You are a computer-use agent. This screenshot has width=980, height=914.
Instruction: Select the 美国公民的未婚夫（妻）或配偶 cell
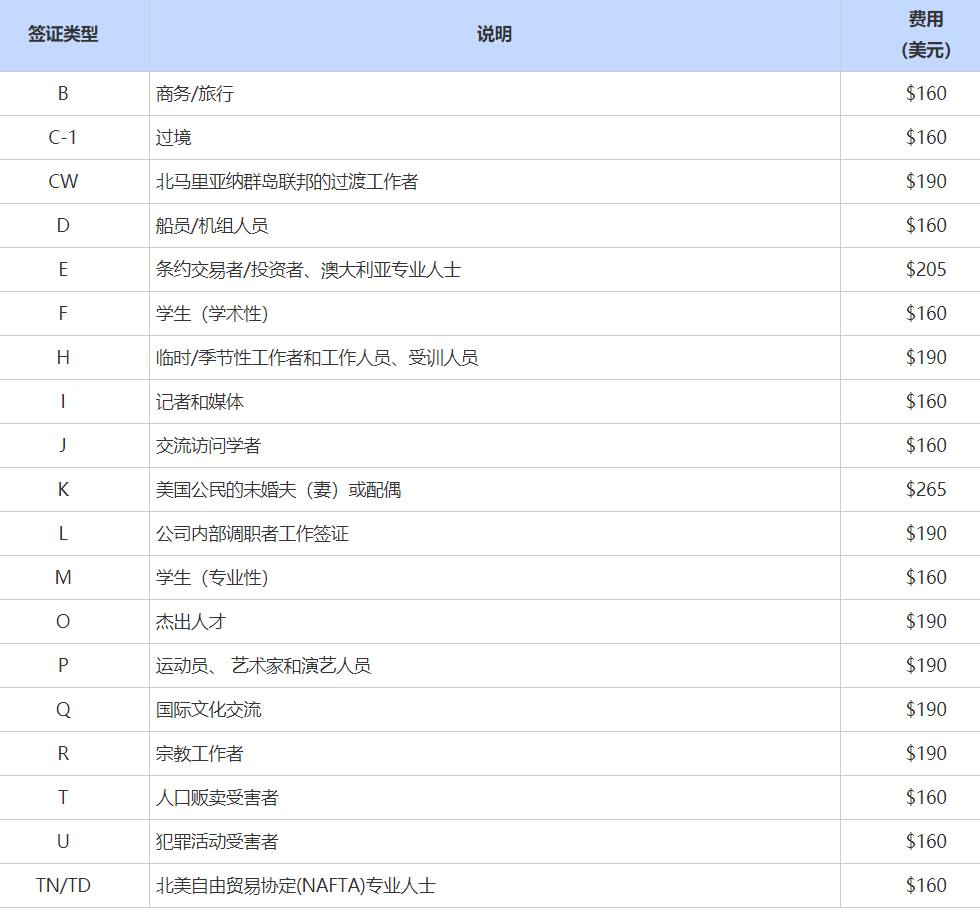(278, 490)
